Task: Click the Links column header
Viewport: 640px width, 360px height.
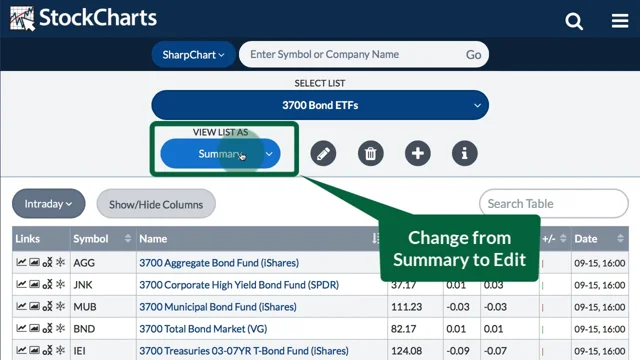Action: tap(41, 238)
